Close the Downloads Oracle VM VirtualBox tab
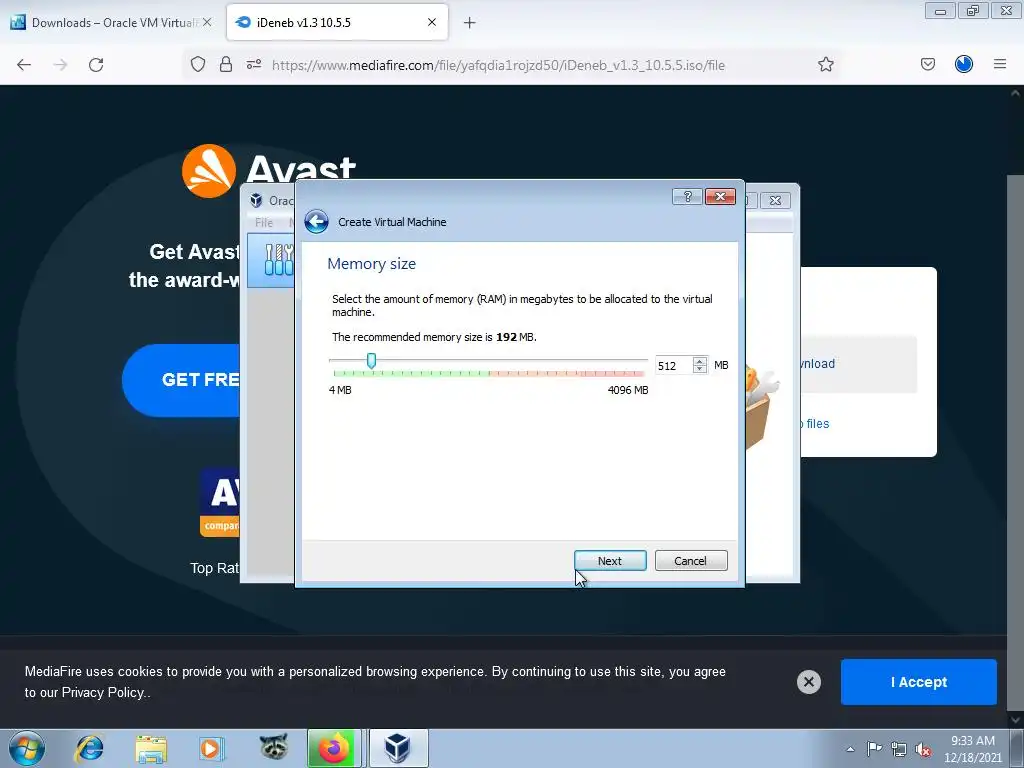The image size is (1024, 768). [207, 22]
